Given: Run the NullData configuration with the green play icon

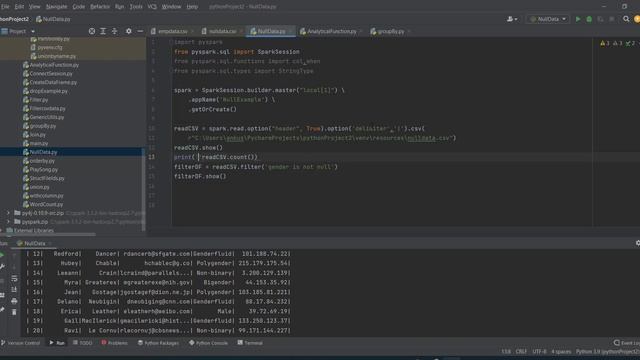Looking at the screenshot, I should click(x=578, y=19).
